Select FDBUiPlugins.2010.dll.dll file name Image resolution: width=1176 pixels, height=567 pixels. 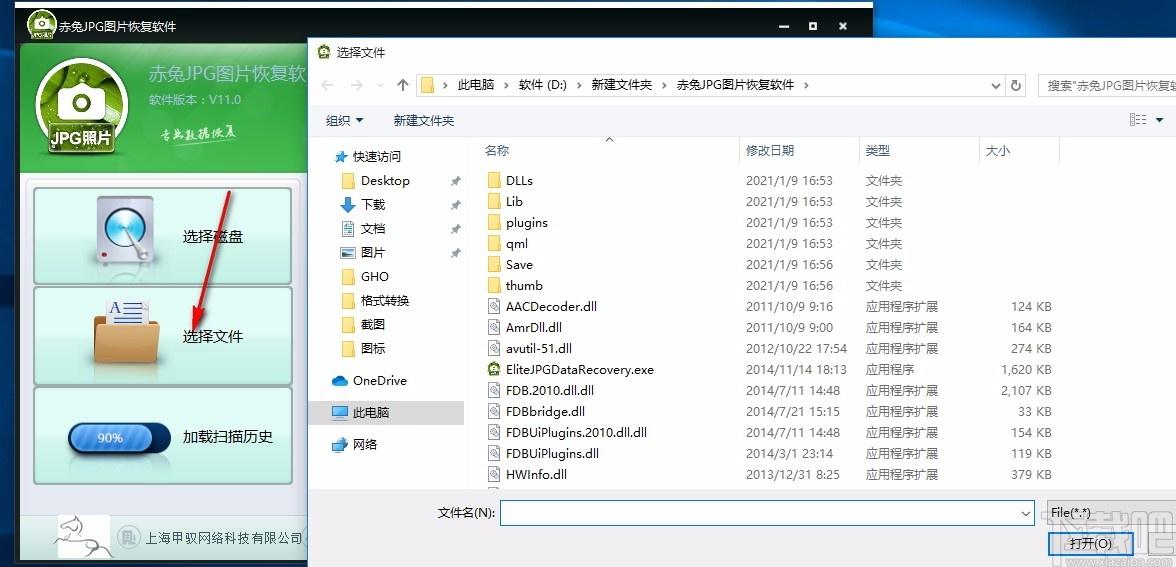point(576,433)
